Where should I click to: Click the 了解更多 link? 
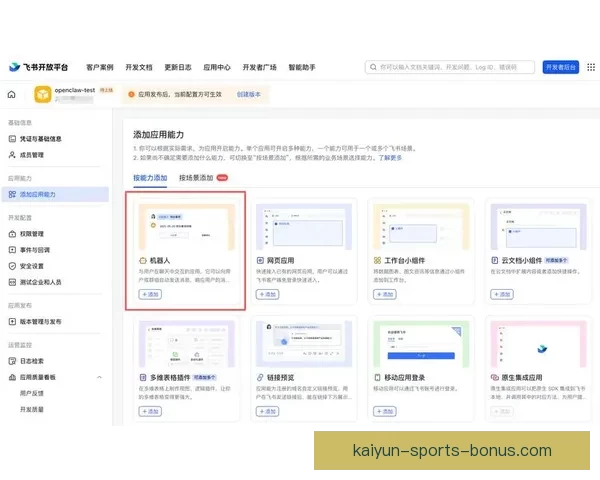(x=390, y=158)
